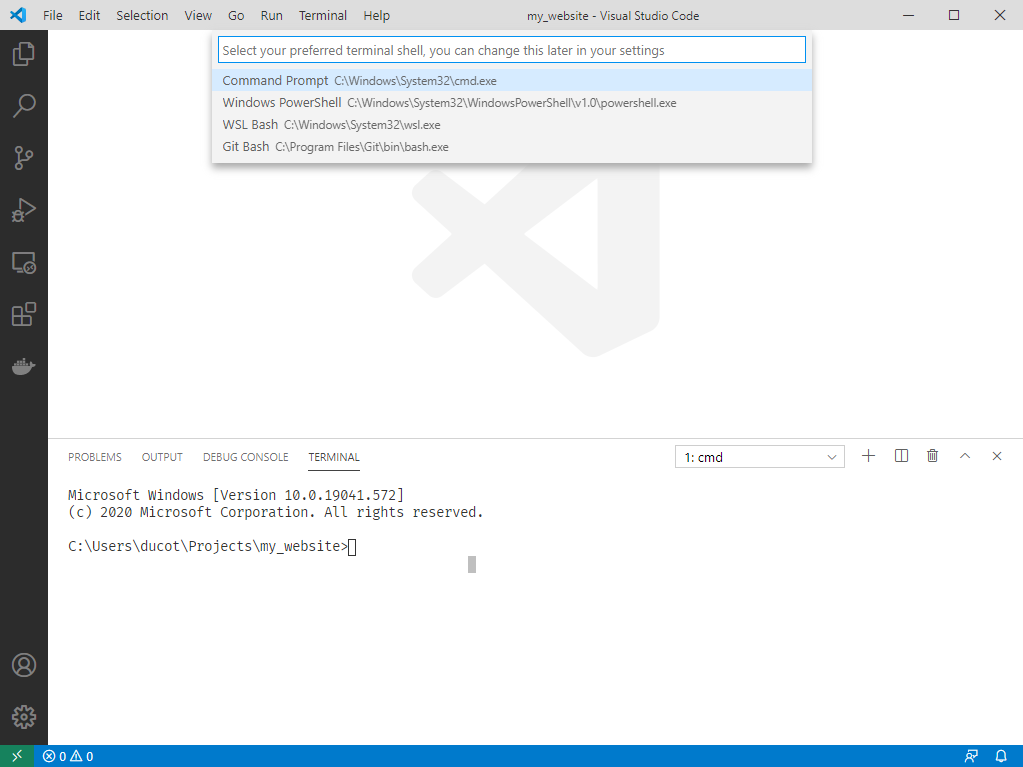Create a new terminal with plus icon
This screenshot has height=767, width=1023.
(868, 455)
